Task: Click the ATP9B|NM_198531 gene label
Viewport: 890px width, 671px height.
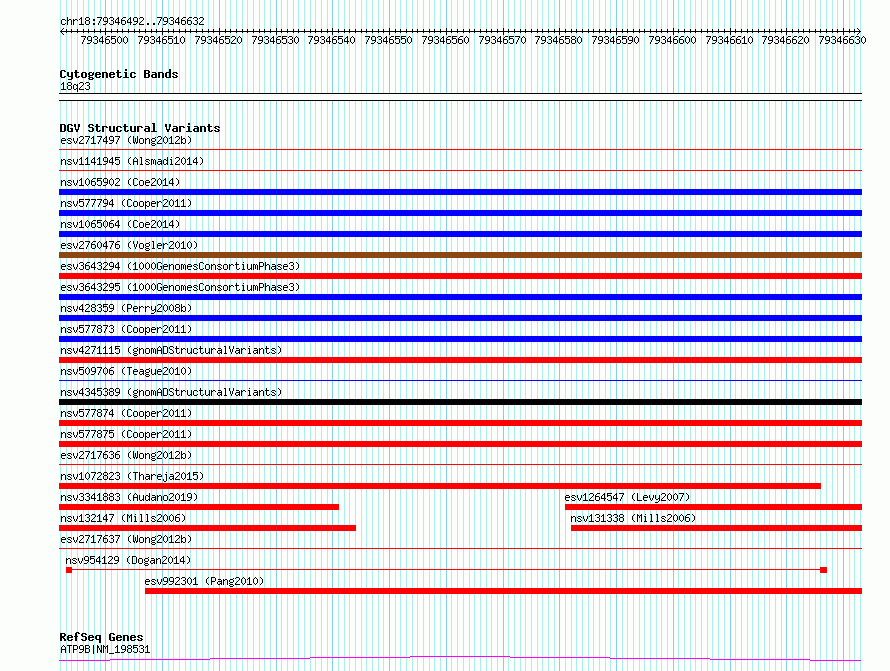Action: 105,649
